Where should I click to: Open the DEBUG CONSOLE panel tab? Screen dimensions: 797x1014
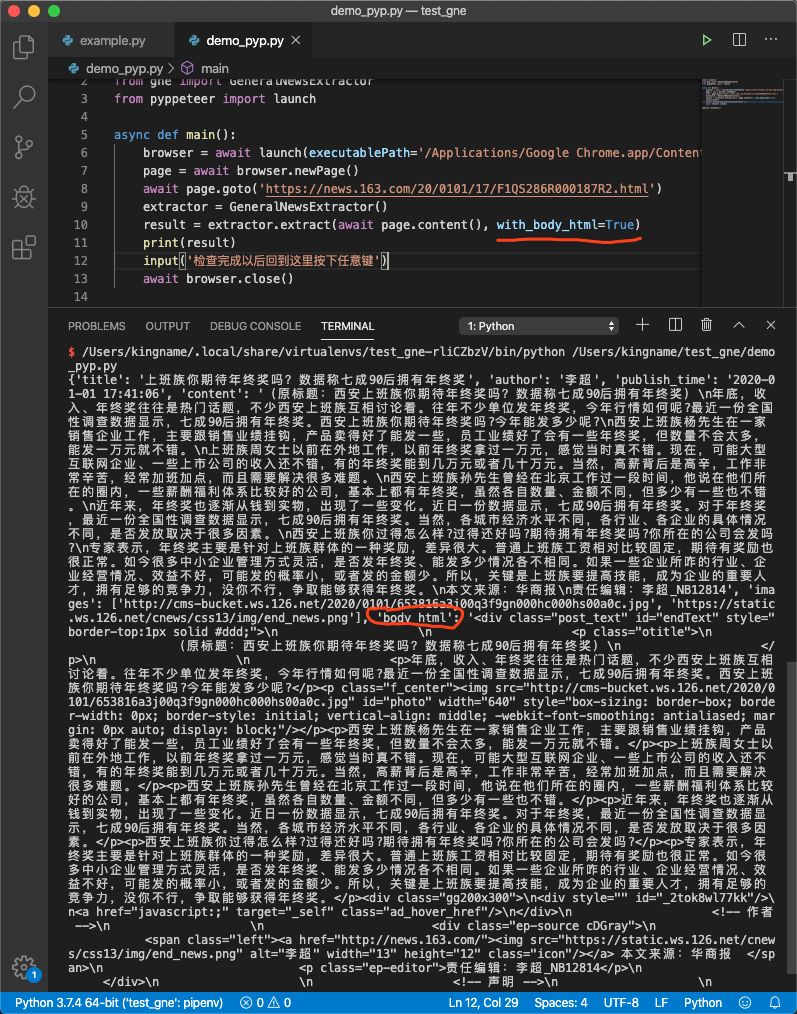256,327
